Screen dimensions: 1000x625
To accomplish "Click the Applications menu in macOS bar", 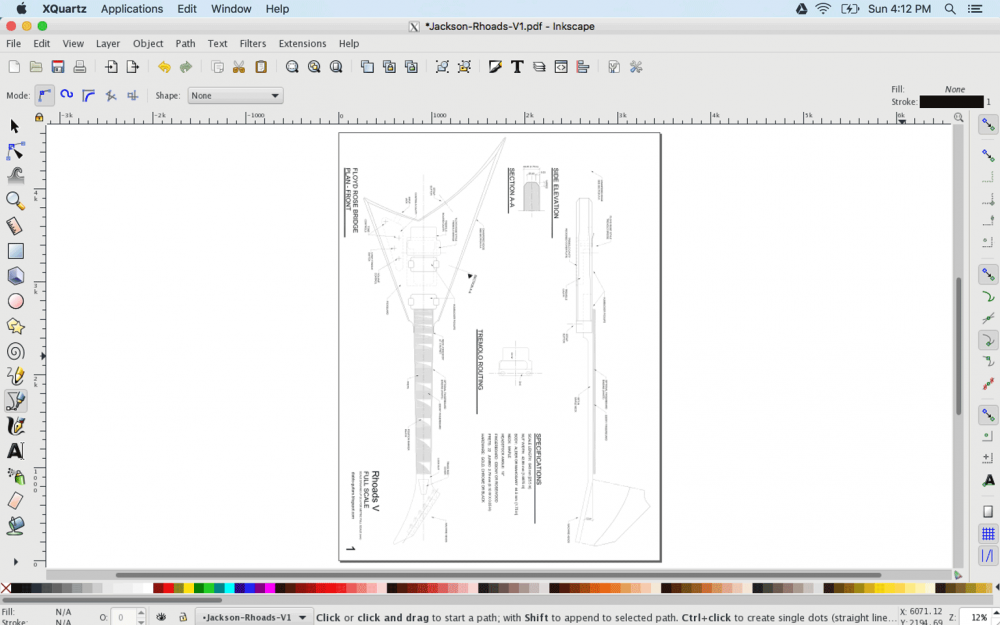I will pos(131,9).
